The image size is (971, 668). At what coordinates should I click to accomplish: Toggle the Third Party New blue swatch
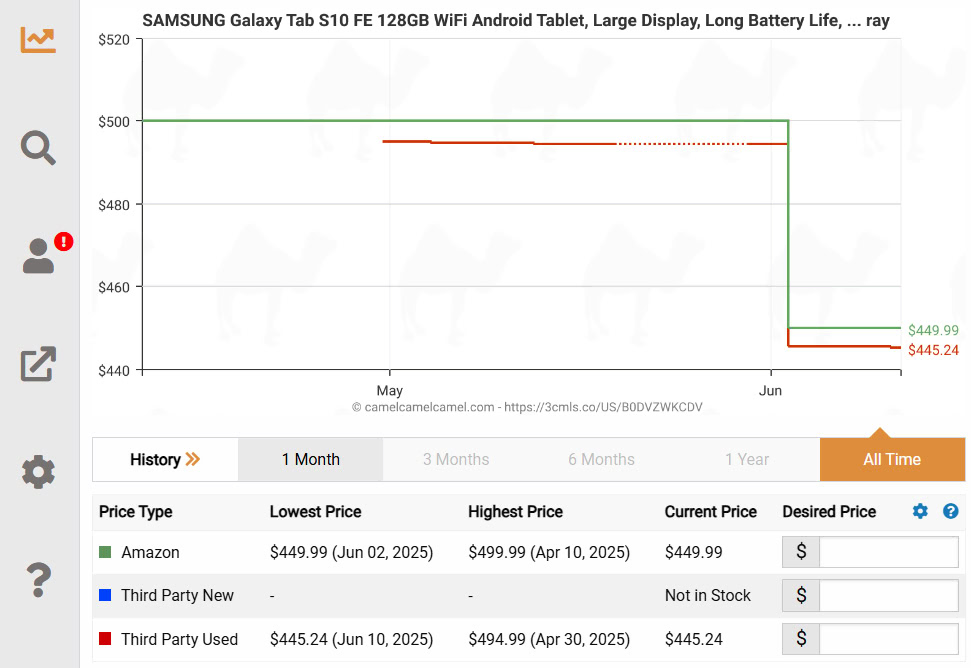105,595
